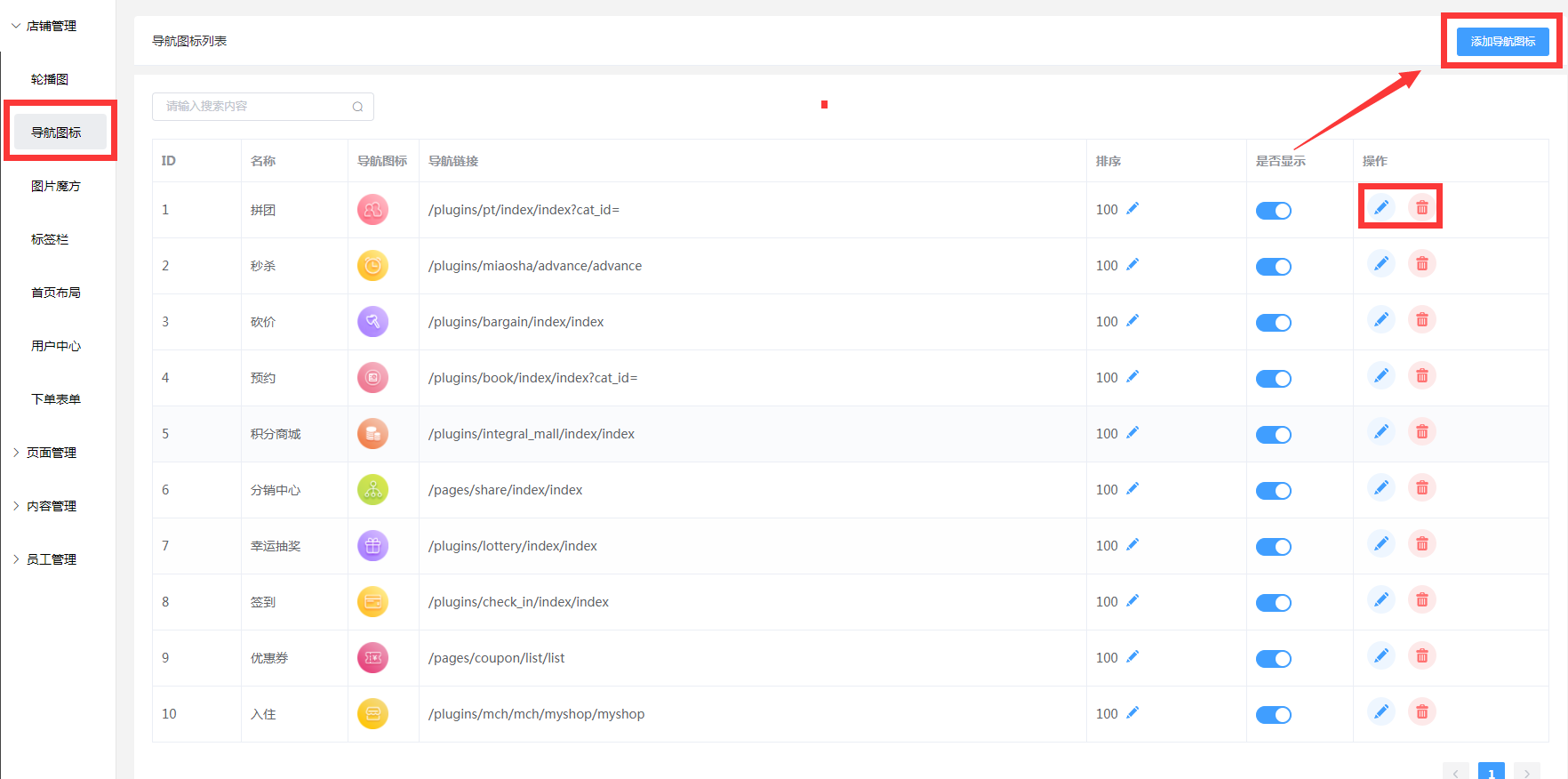Toggle display switch for 积分商城

[x=1274, y=435]
